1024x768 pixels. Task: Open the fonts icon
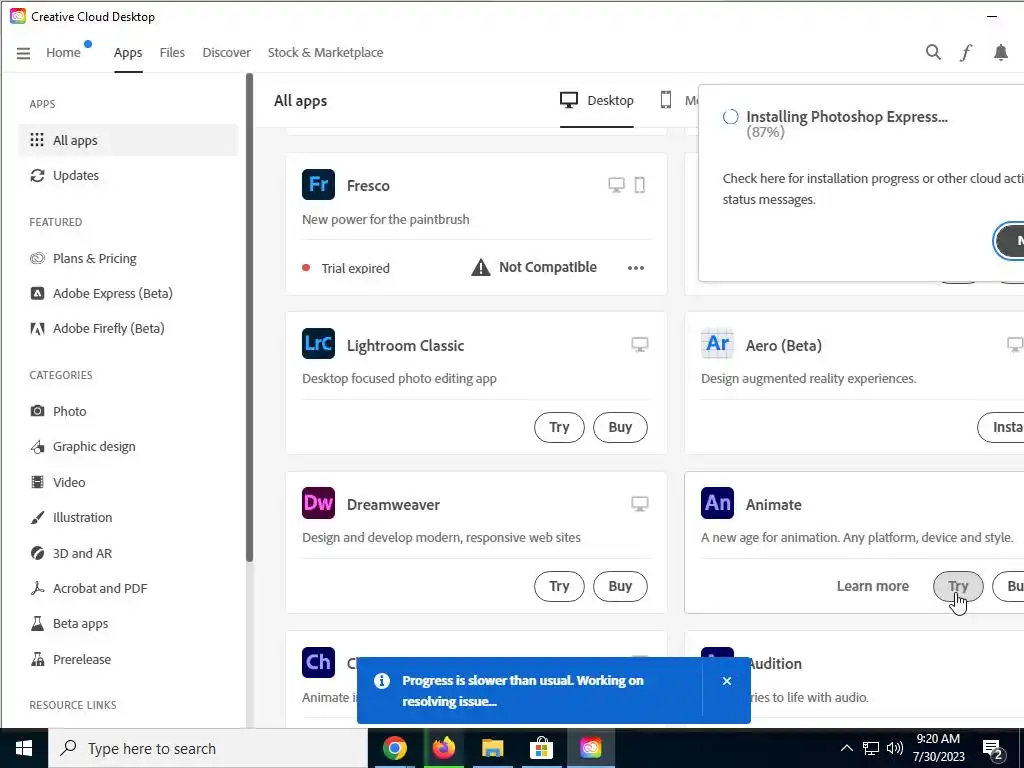pyautogui.click(x=966, y=52)
